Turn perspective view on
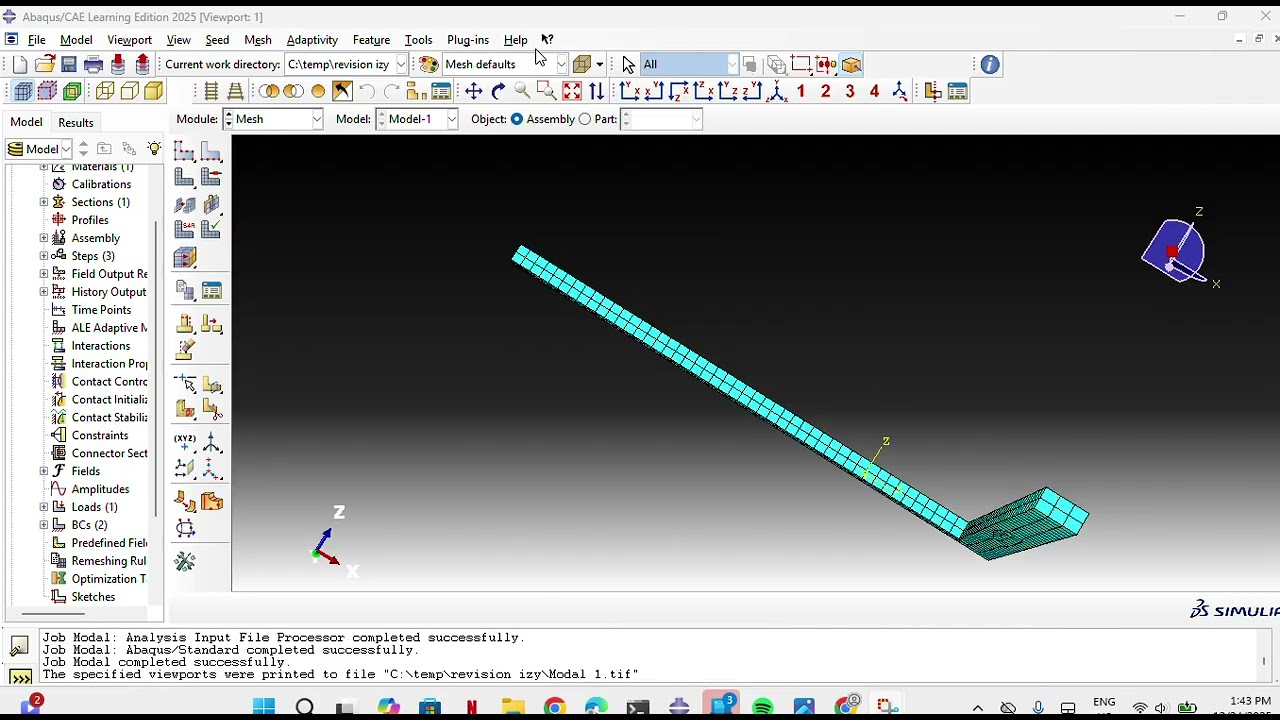This screenshot has width=1280, height=720. pyautogui.click(x=235, y=92)
